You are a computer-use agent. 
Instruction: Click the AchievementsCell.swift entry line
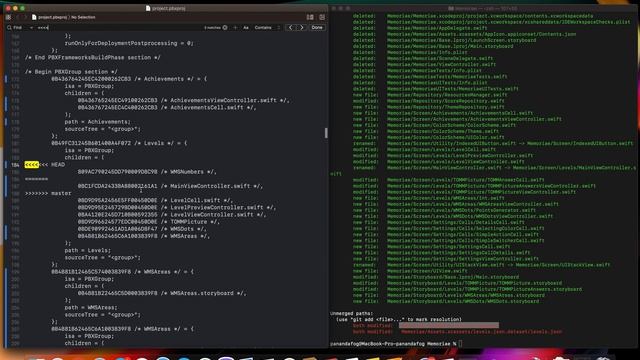click(x=167, y=107)
